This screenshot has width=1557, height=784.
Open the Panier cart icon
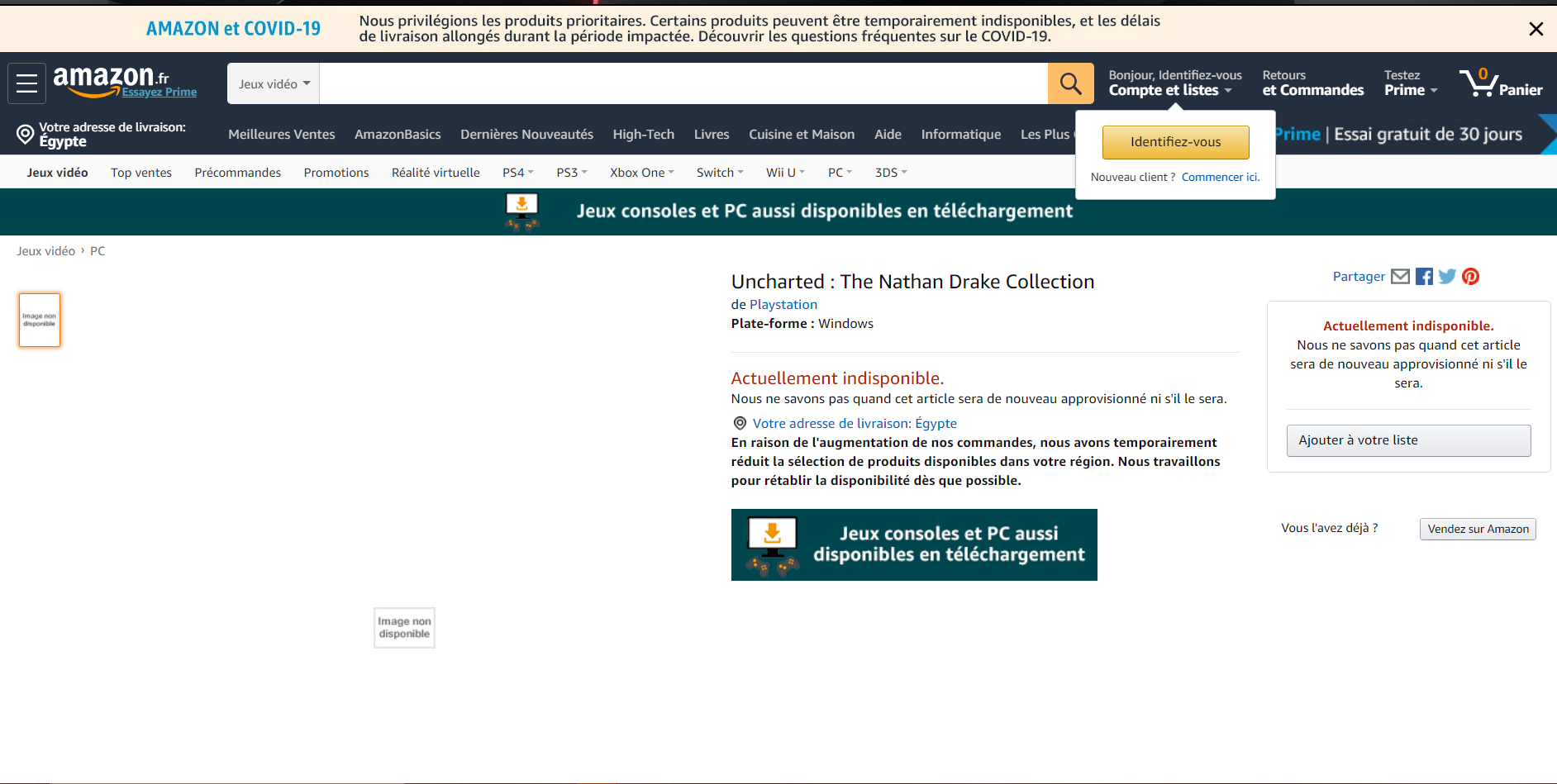tap(1501, 83)
